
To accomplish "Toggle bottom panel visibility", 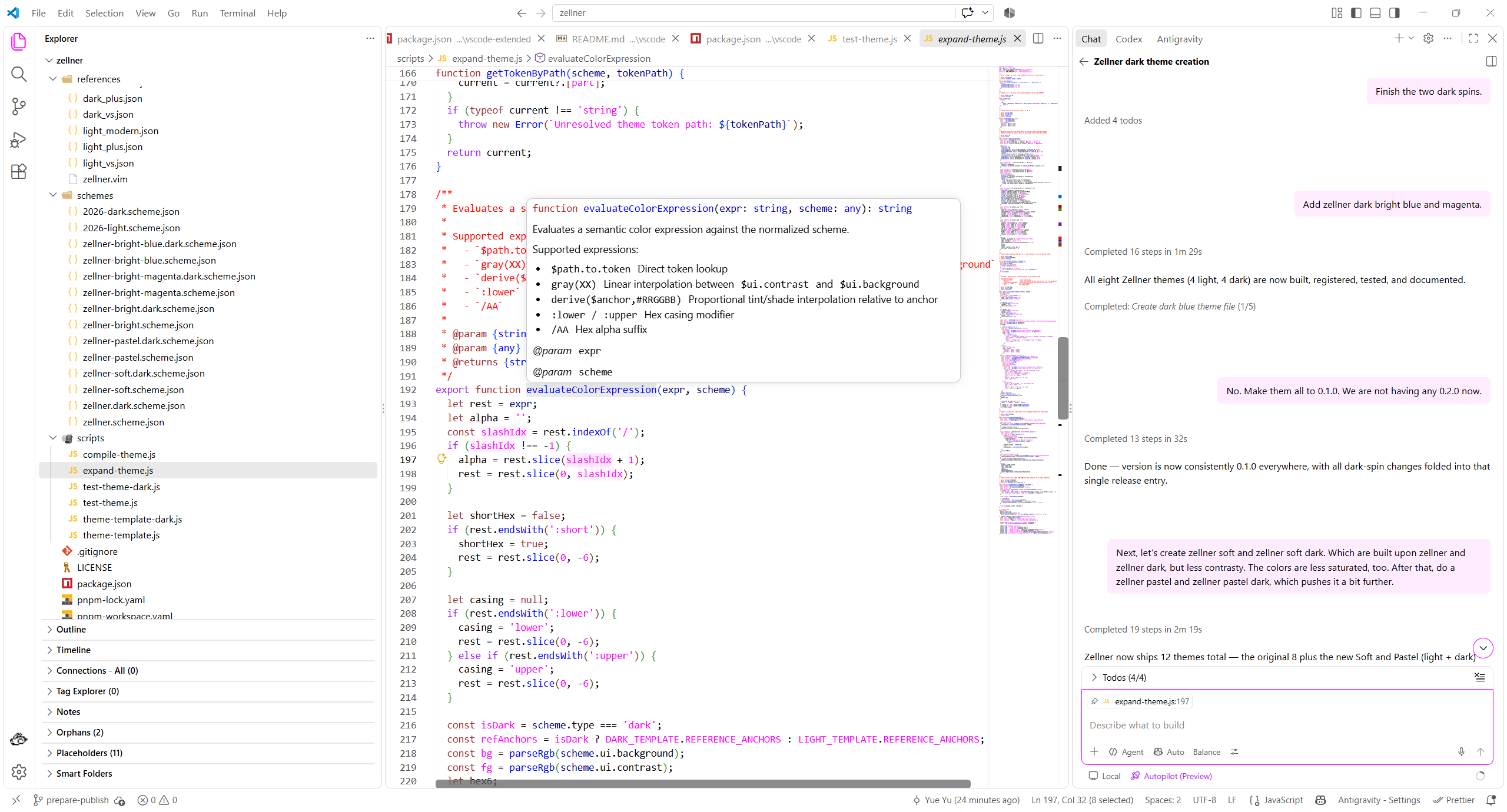I will [x=1375, y=13].
